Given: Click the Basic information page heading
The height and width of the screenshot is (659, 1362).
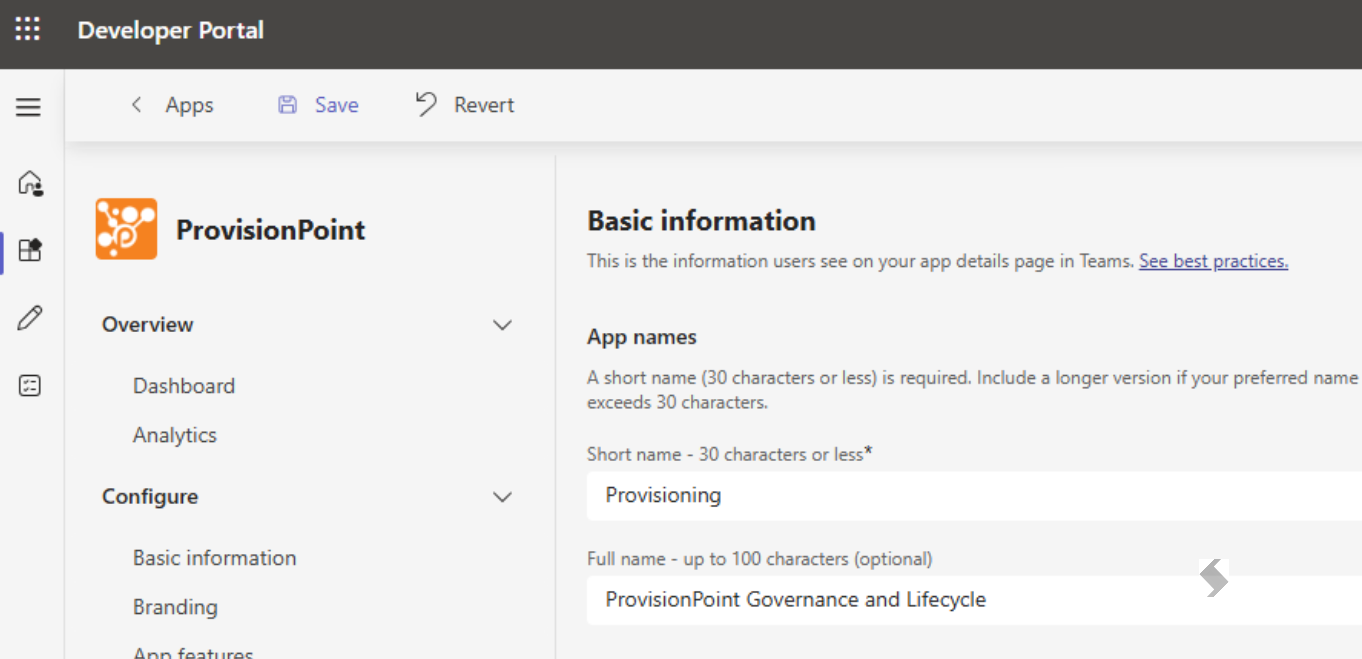Looking at the screenshot, I should click(702, 221).
